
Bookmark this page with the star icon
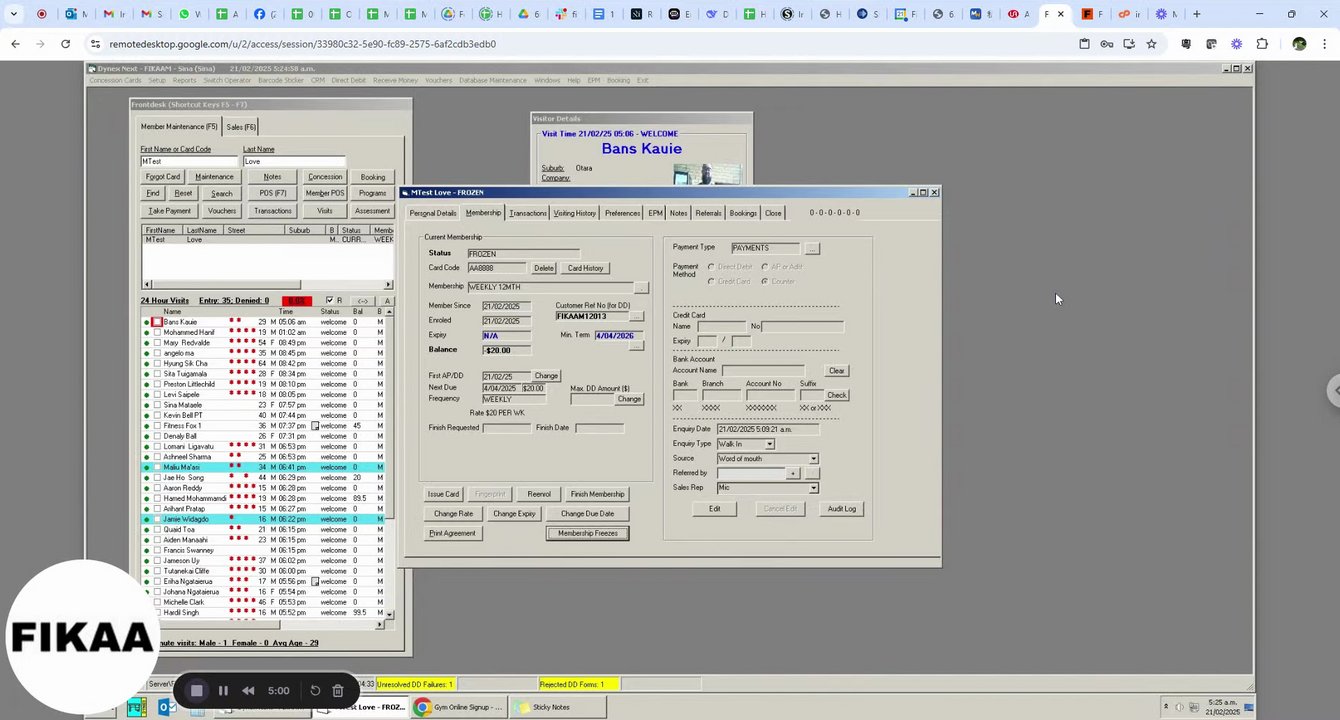click(x=1151, y=44)
